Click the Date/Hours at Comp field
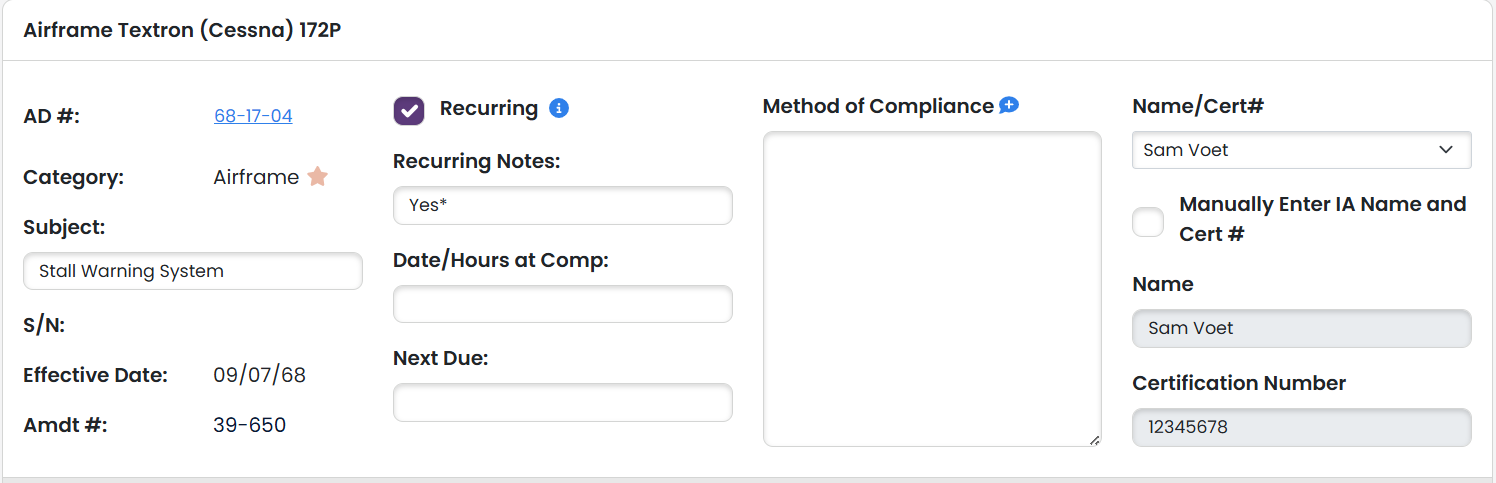This screenshot has width=1496, height=483. pos(563,304)
